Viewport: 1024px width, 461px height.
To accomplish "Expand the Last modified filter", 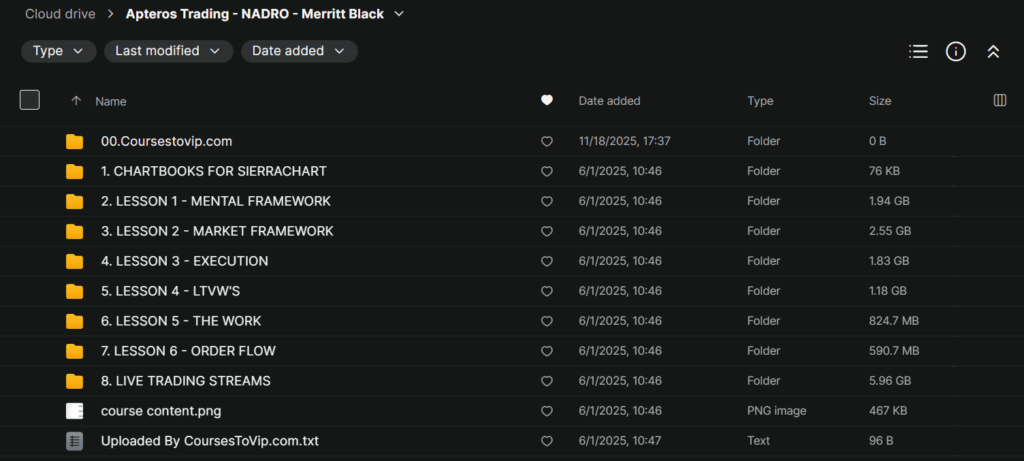I will 168,51.
